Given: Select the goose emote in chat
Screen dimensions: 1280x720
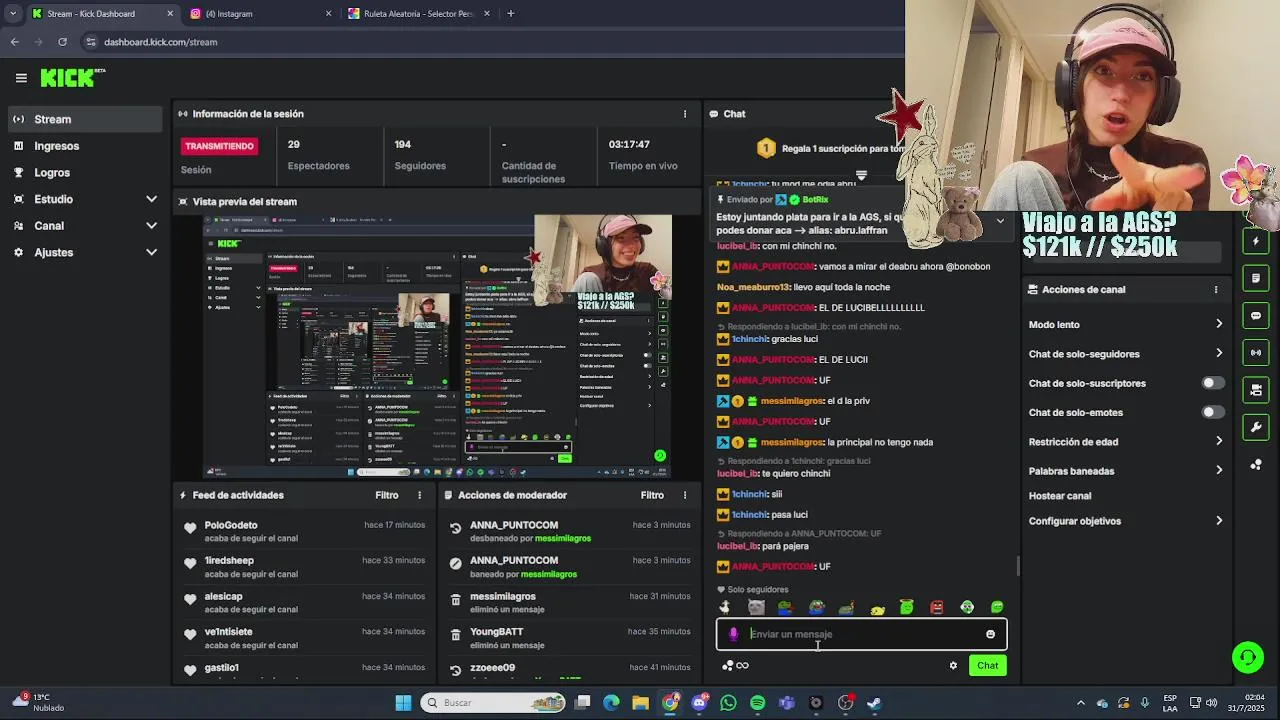Looking at the screenshot, I should click(725, 607).
